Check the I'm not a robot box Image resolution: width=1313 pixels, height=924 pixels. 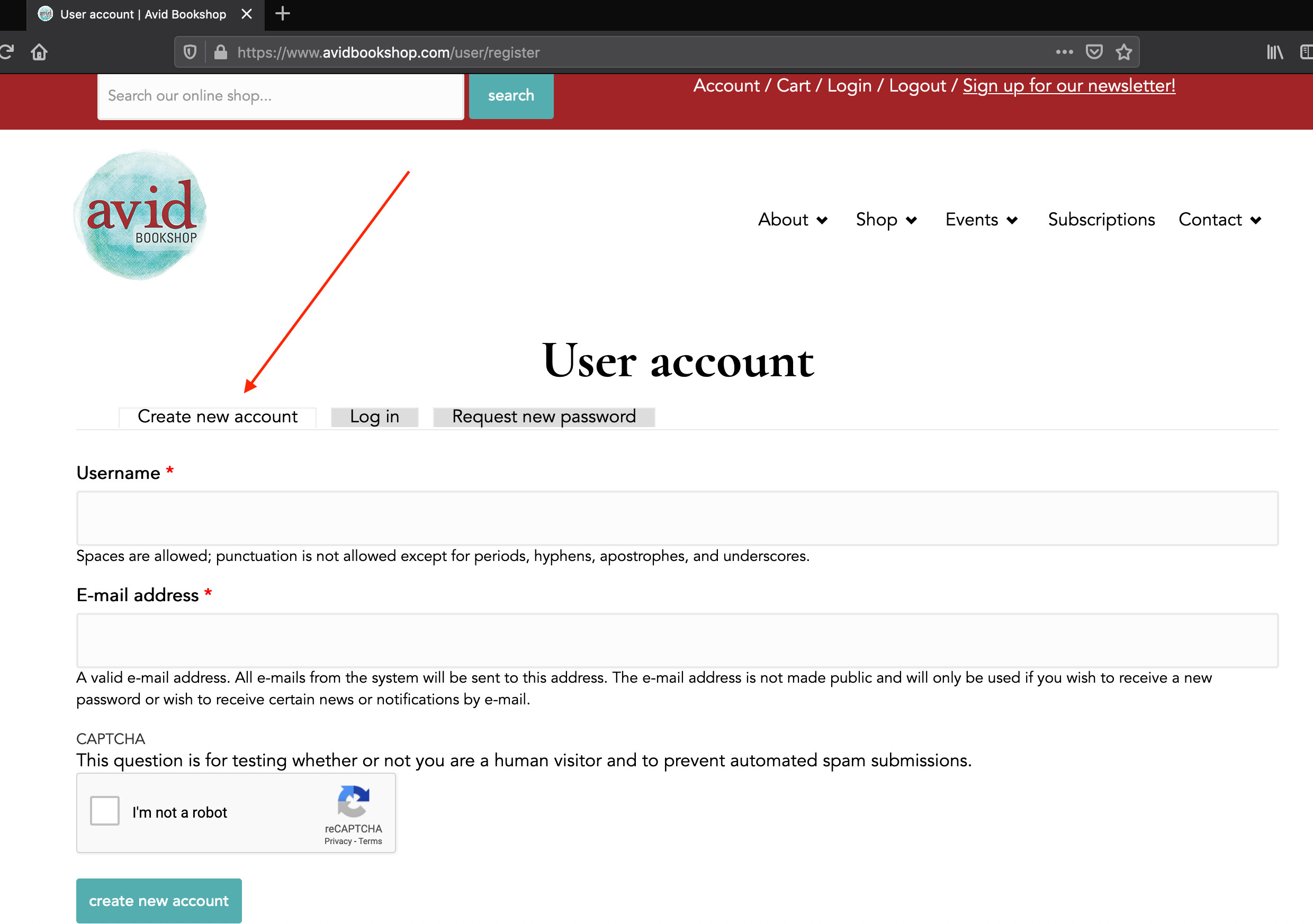click(105, 810)
